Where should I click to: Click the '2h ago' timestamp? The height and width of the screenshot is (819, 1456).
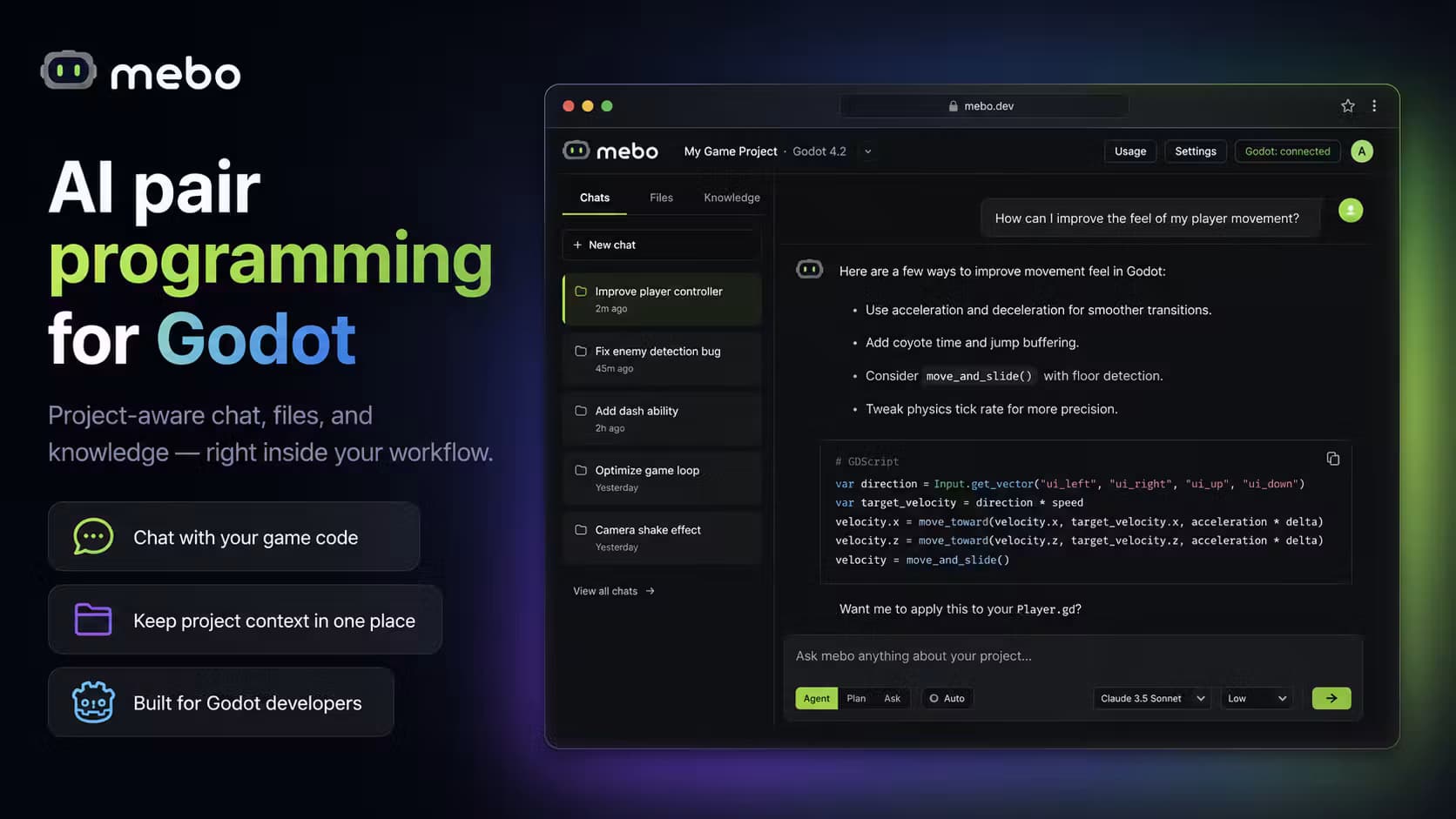(610, 428)
